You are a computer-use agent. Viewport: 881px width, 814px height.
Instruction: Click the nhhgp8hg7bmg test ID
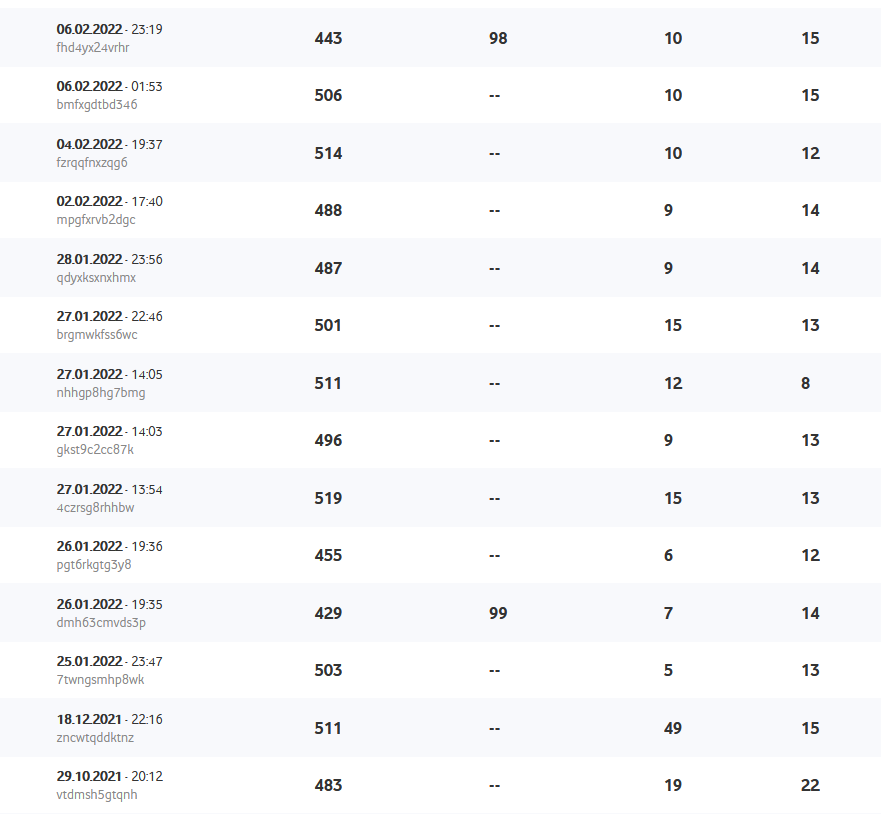(101, 392)
